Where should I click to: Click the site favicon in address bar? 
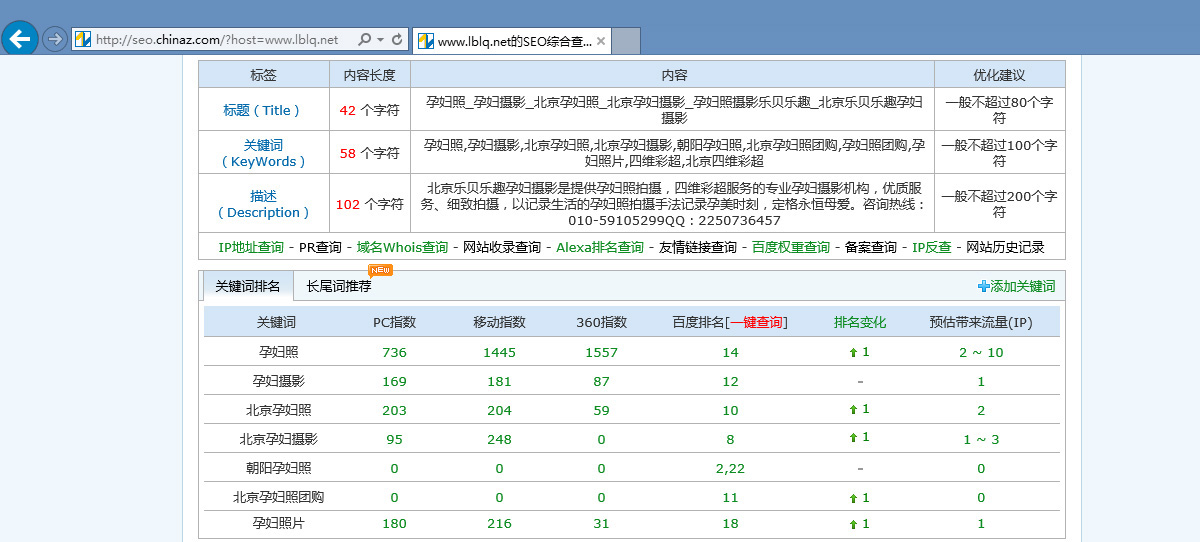84,40
